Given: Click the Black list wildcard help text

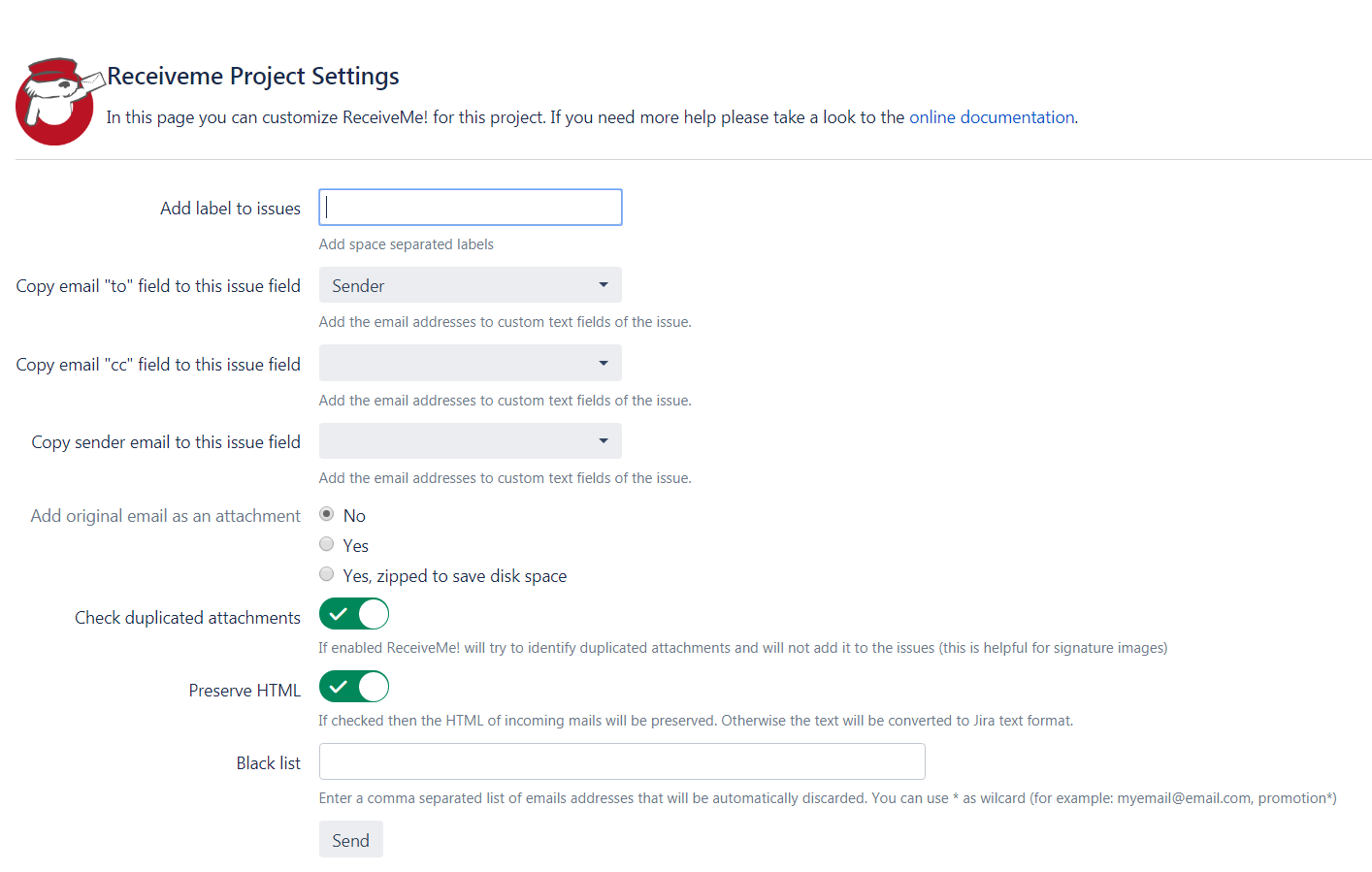Looking at the screenshot, I should [x=828, y=798].
